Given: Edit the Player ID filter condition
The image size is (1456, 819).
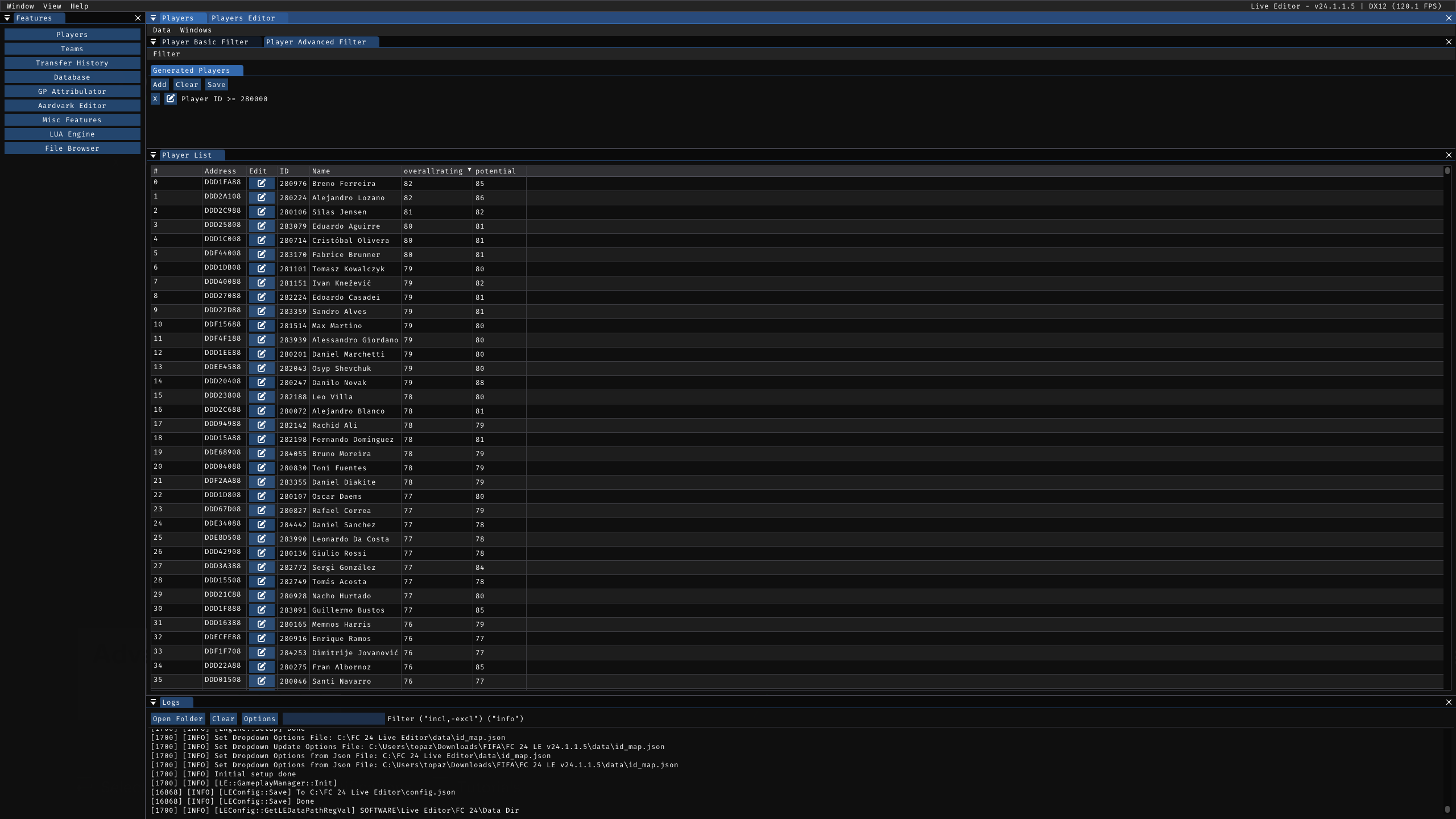Looking at the screenshot, I should [x=170, y=99].
